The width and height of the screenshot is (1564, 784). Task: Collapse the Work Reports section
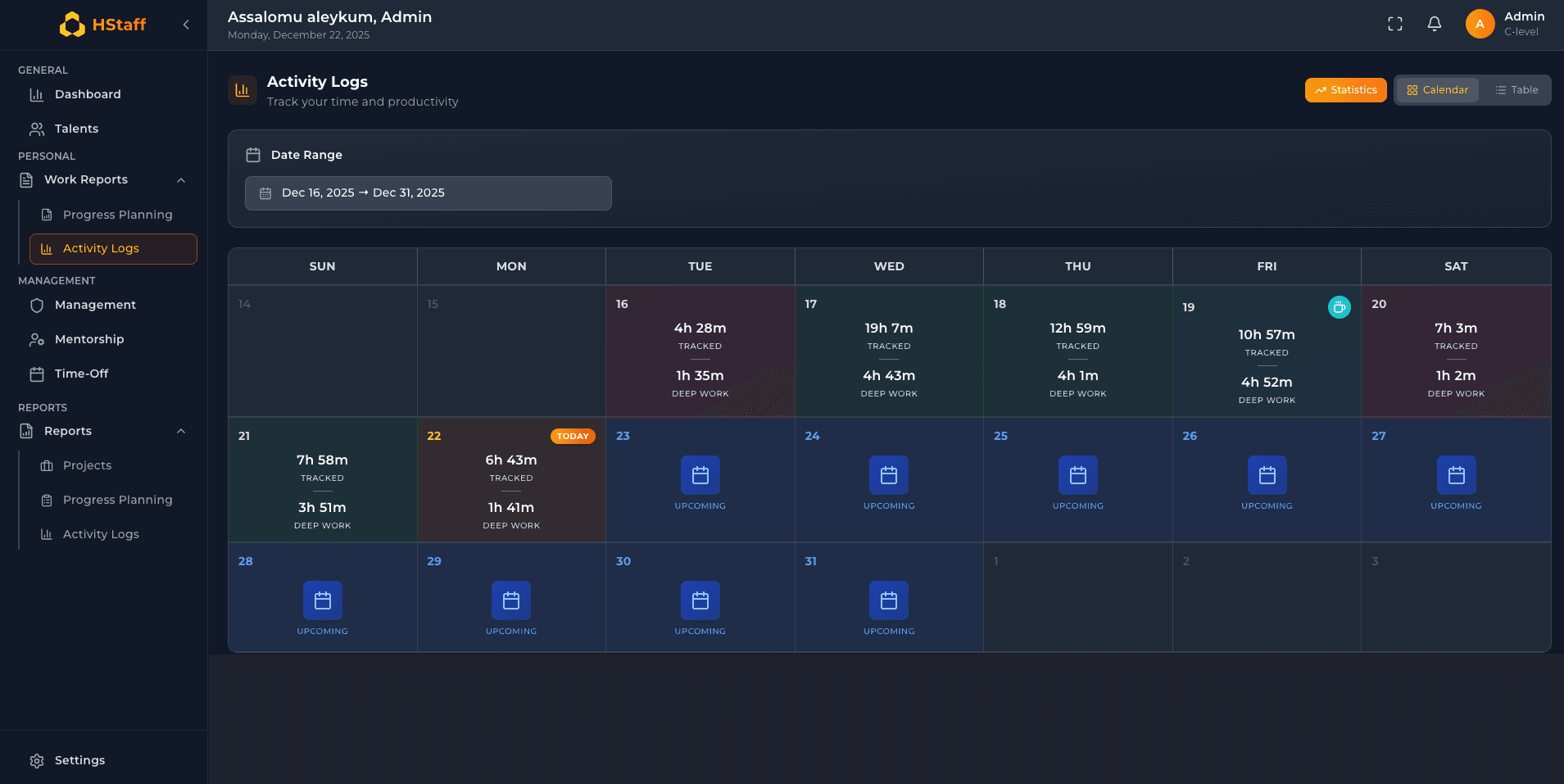coord(181,179)
